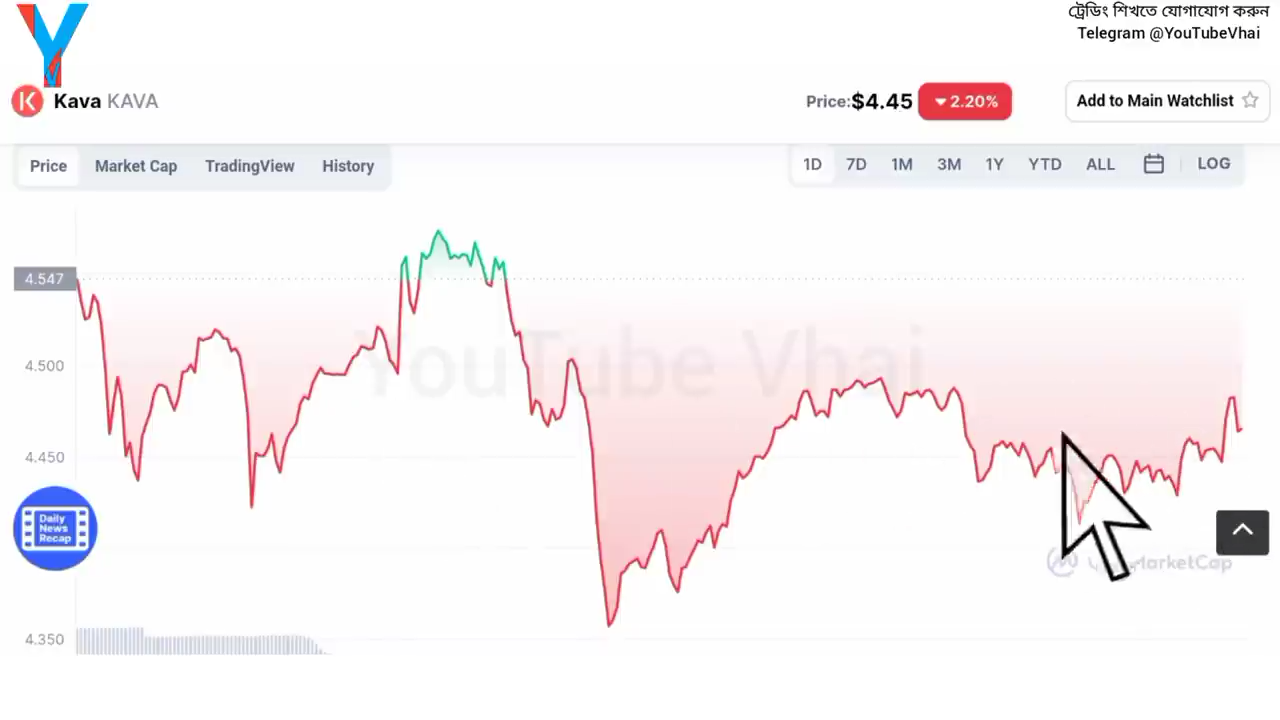Click the red down-arrow in 2.20% badge
The height and width of the screenshot is (720, 1280).
tap(940, 102)
